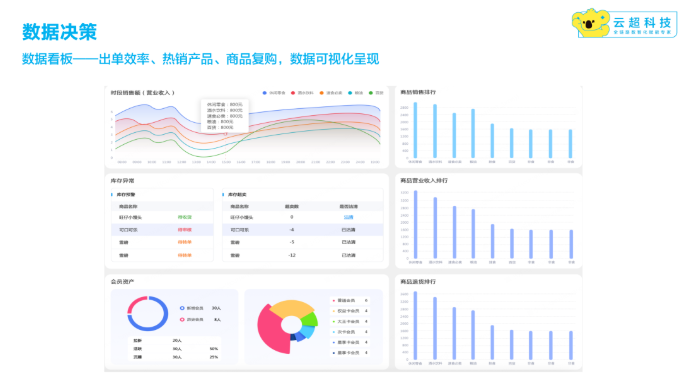Viewport: 679px width, 392px height.
Task: Click the 商品营业收入排行 chart title
Action: click(x=424, y=181)
